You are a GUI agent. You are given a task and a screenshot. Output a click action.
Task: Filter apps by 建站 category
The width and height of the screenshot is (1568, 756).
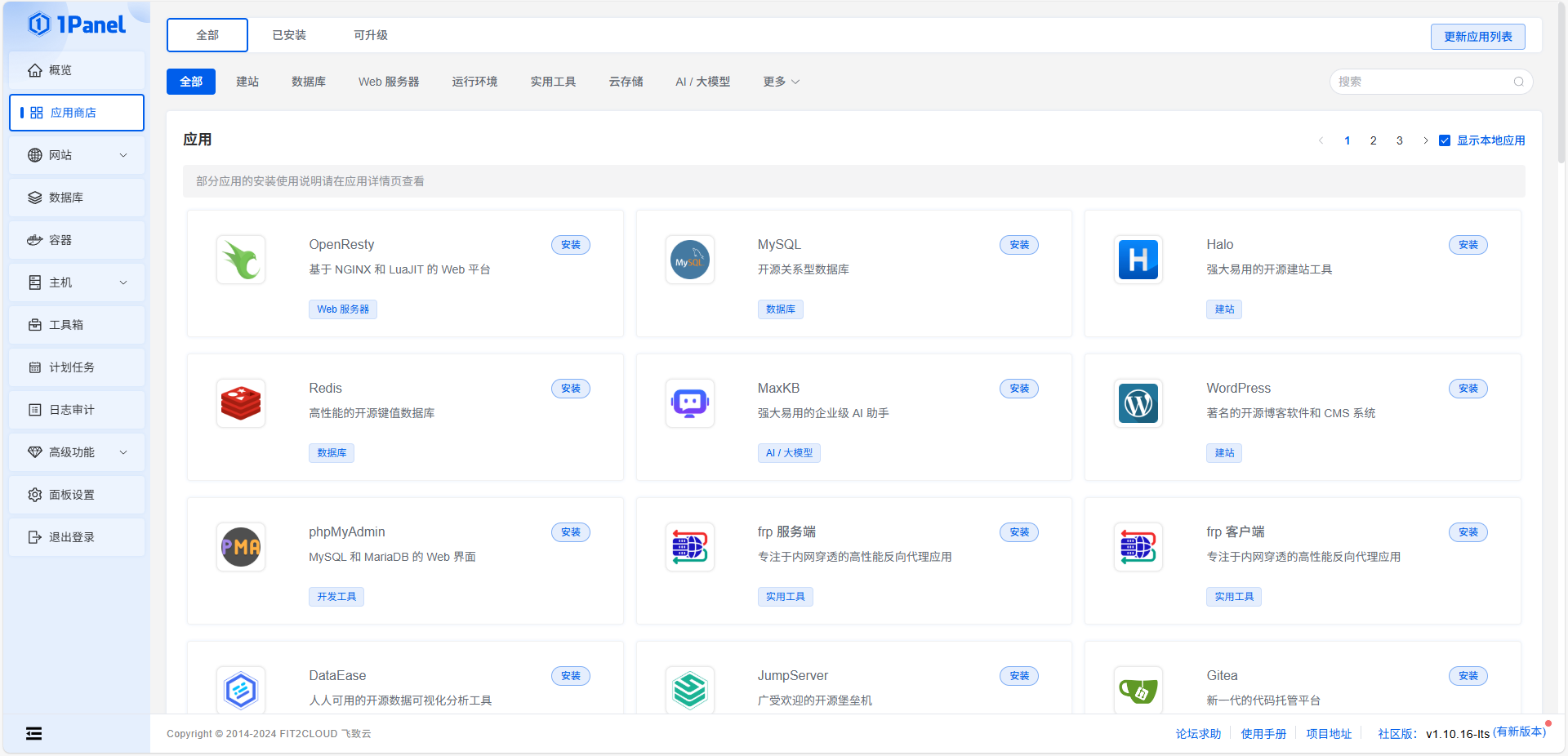coord(247,82)
